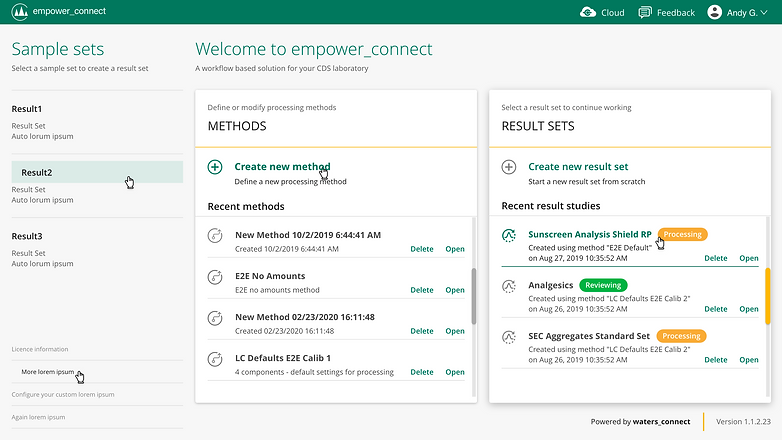The image size is (782, 440).
Task: Delete Sunscreen Analysis Shield RP result set
Action: click(716, 258)
